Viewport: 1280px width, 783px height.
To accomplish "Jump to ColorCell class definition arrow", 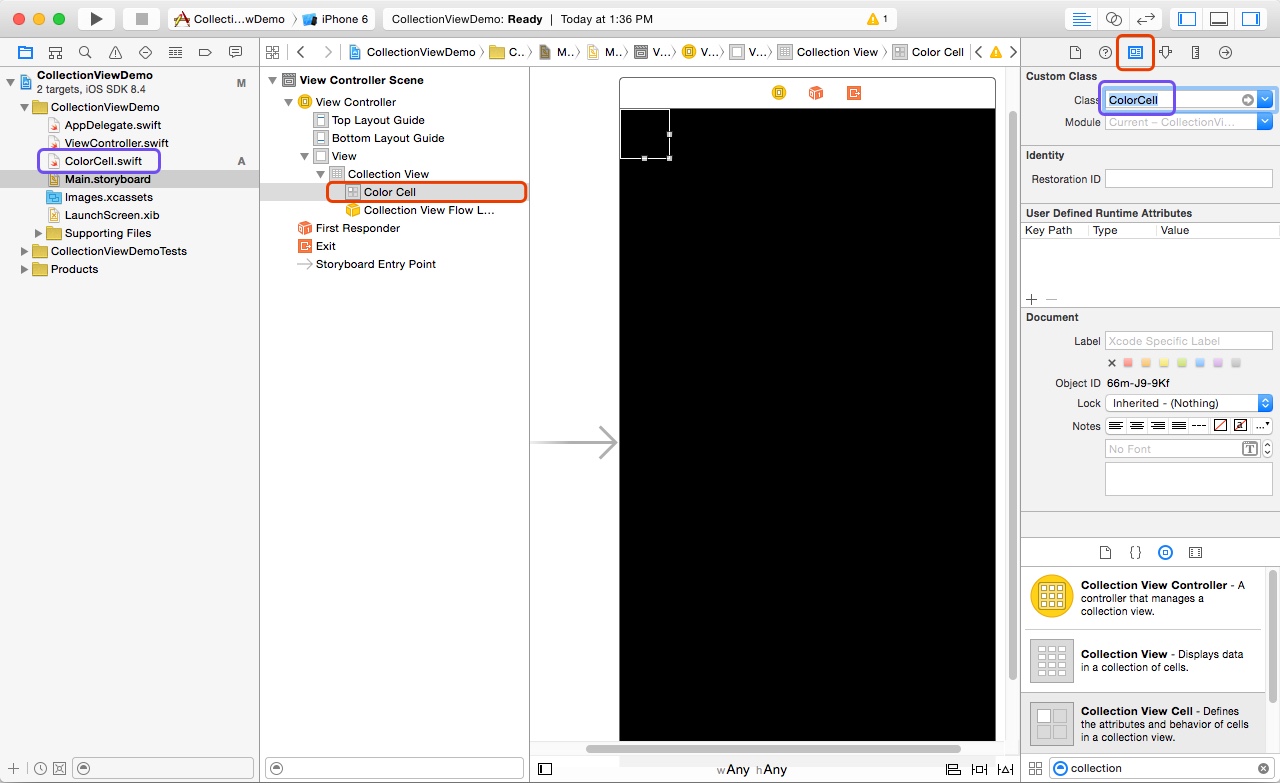I will coord(1248,100).
